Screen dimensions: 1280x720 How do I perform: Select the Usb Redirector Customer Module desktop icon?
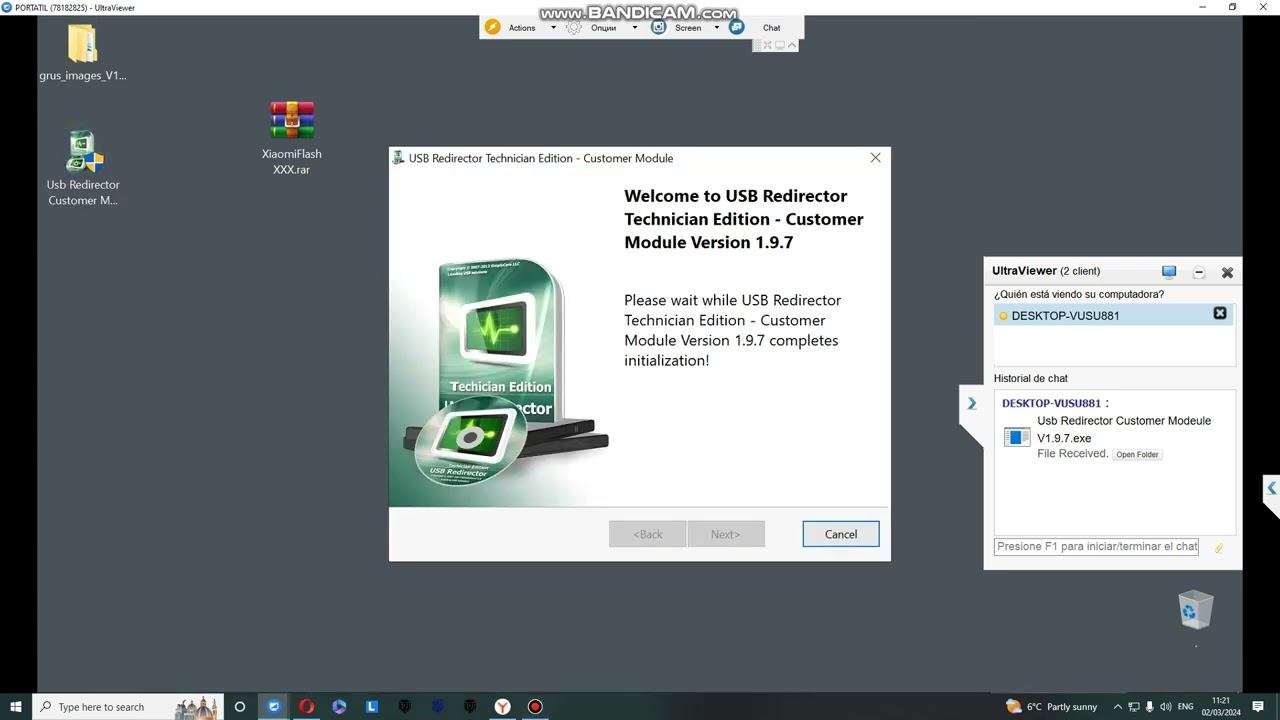(x=82, y=168)
